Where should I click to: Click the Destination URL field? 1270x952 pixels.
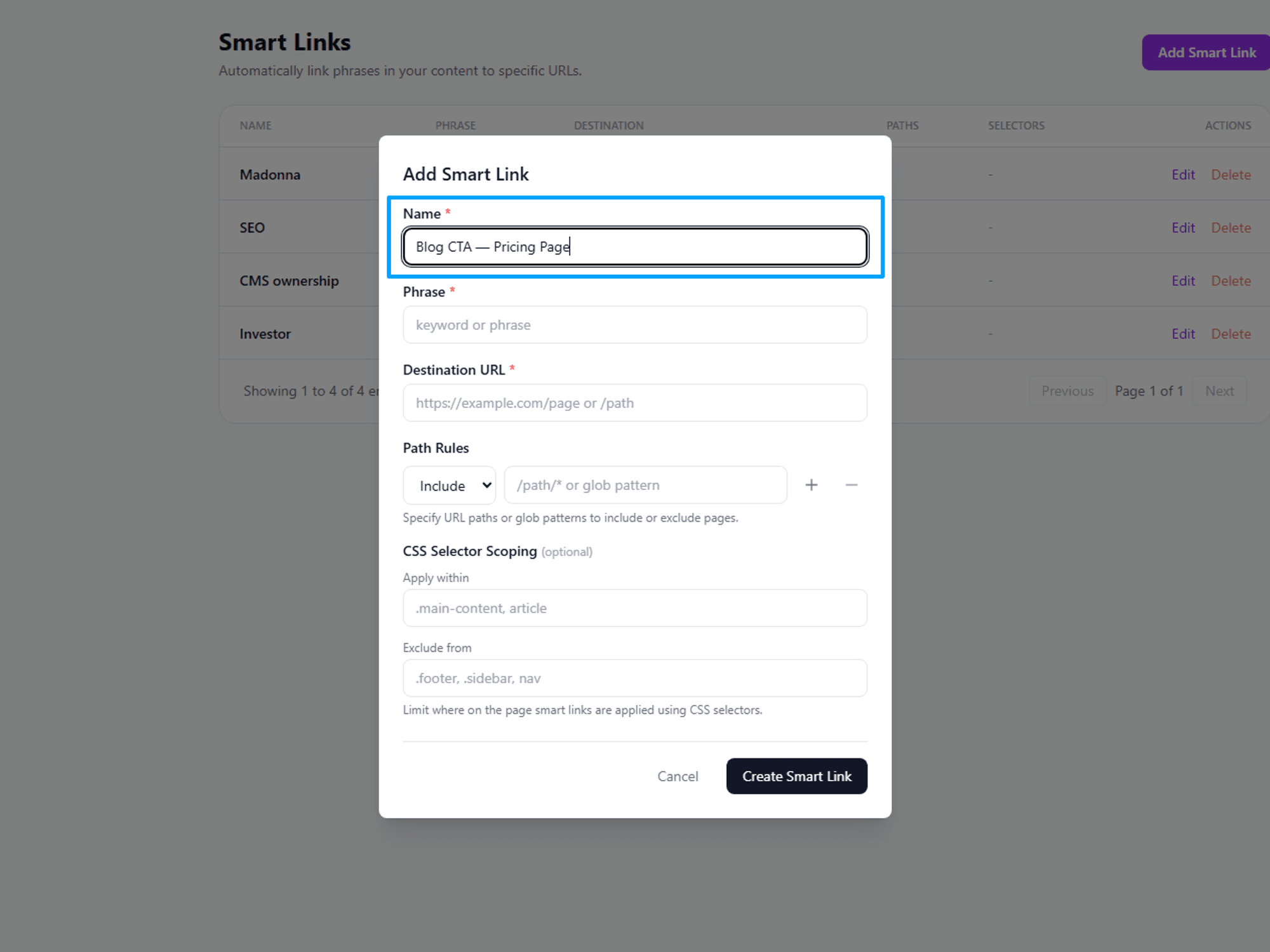pos(634,402)
